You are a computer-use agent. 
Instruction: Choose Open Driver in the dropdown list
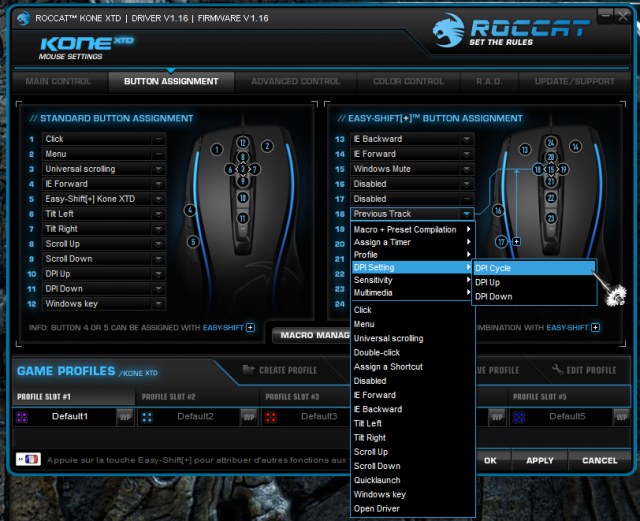[x=413, y=509]
